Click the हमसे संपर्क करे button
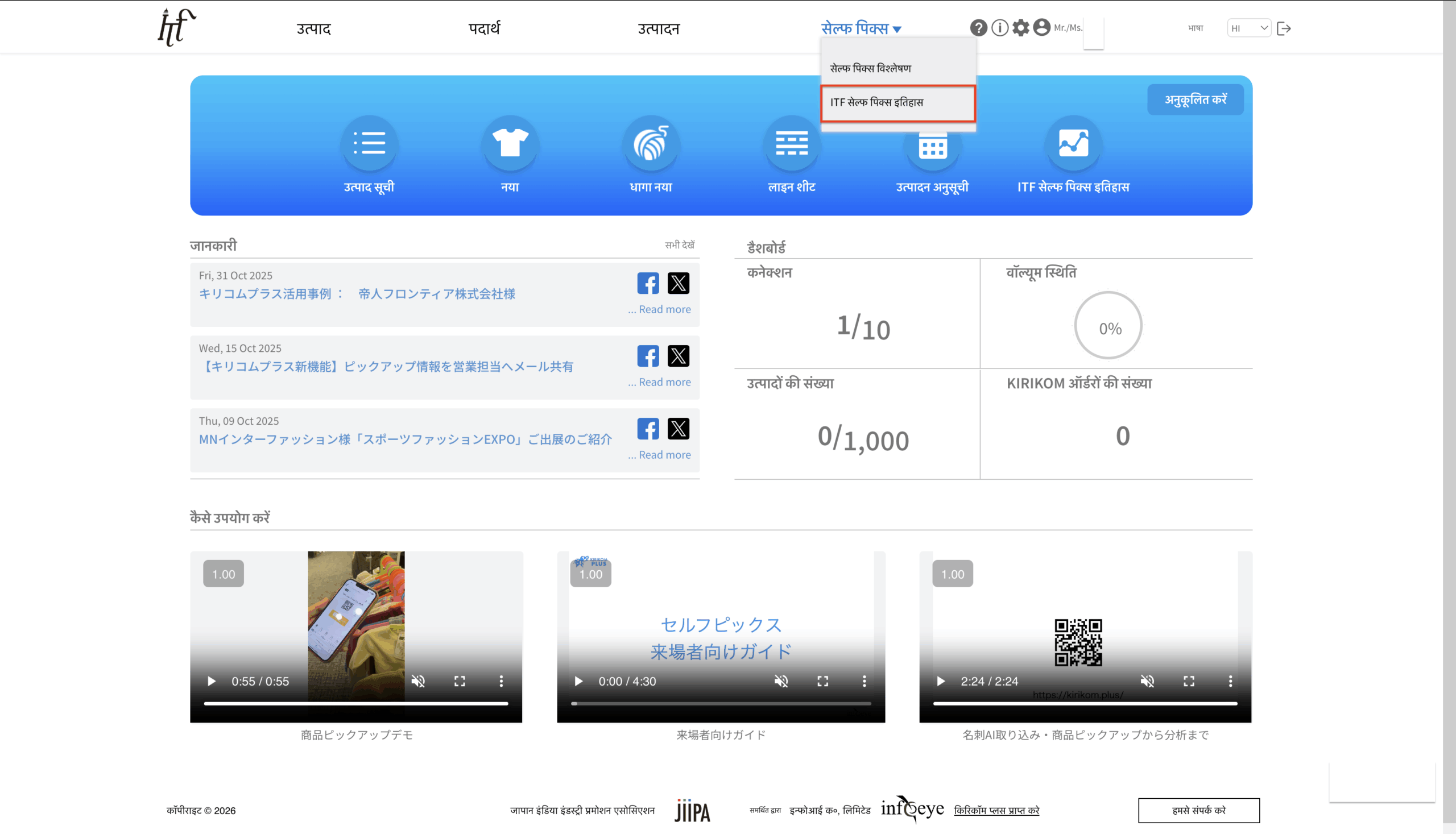 click(1199, 810)
